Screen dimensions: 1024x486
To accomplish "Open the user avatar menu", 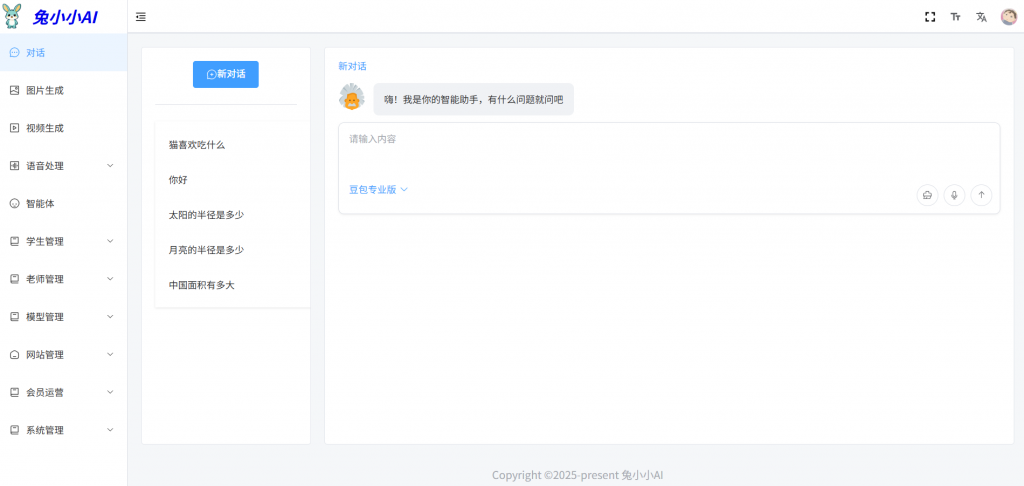I will (x=1008, y=17).
